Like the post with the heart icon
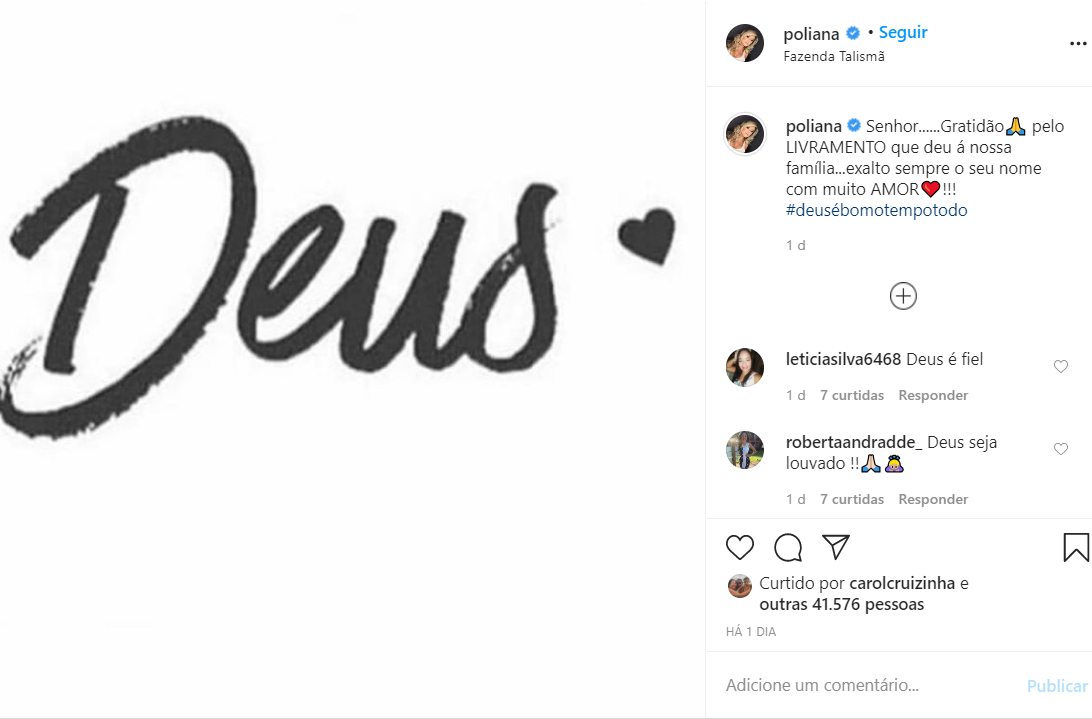 pos(740,547)
